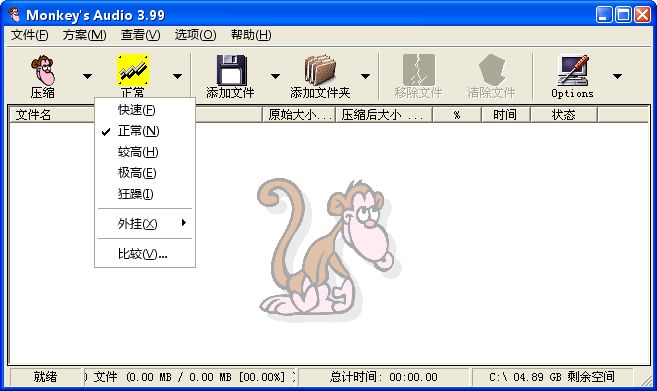657x391 pixels.
Task: Open the dropdown arrow beside 添加文件夹
Action: pyautogui.click(x=365, y=76)
